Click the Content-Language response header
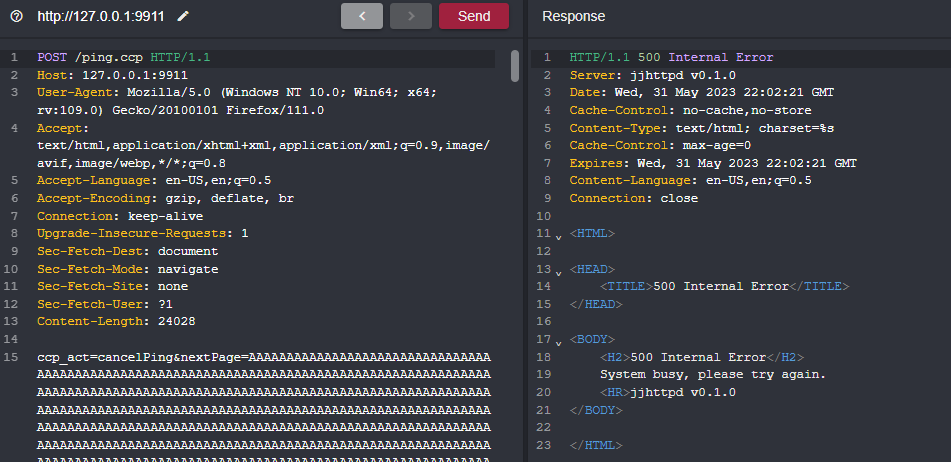This screenshot has width=951, height=462. 690,181
